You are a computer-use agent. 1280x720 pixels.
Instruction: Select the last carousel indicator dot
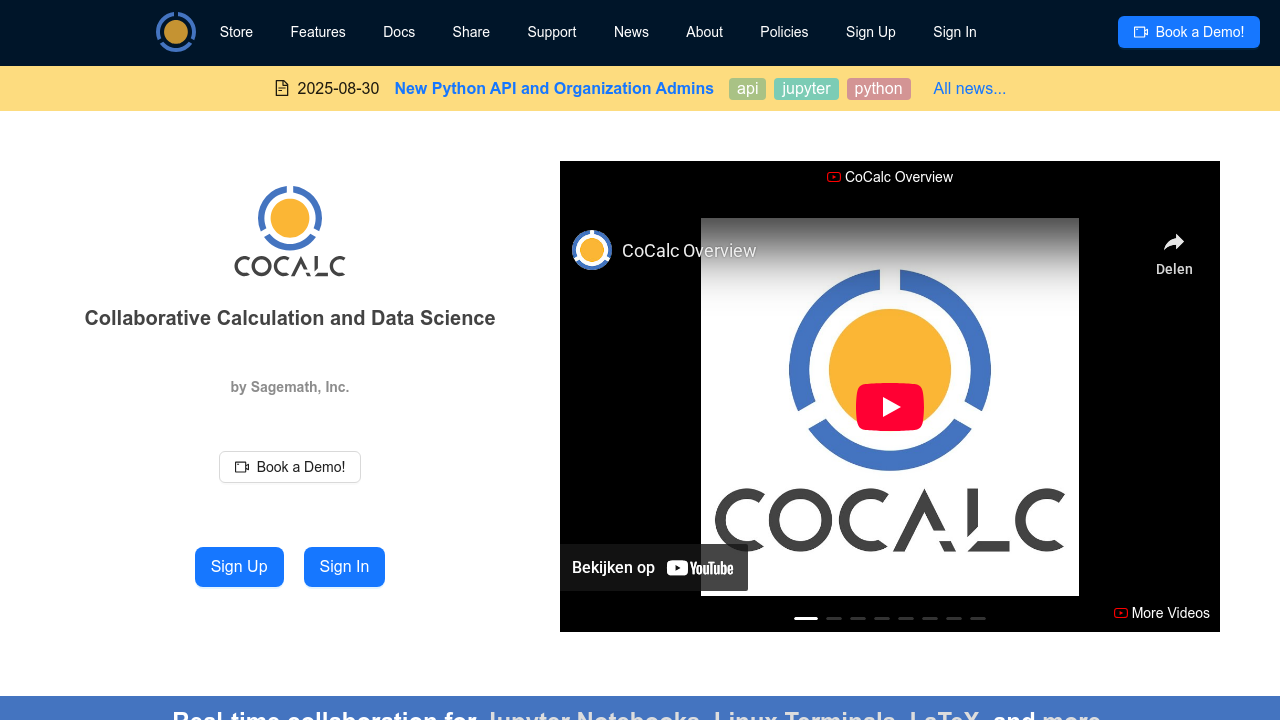pos(977,618)
